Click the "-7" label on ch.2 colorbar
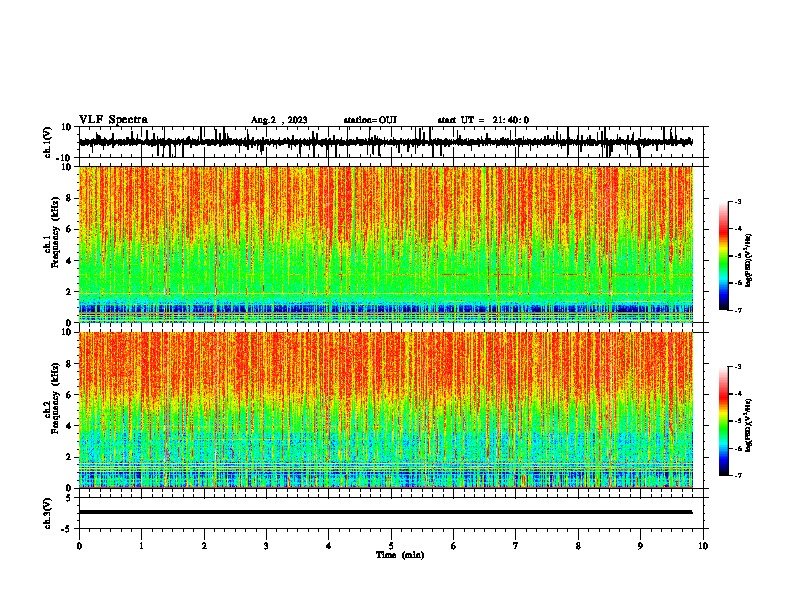This screenshot has width=792, height=612. (x=737, y=475)
